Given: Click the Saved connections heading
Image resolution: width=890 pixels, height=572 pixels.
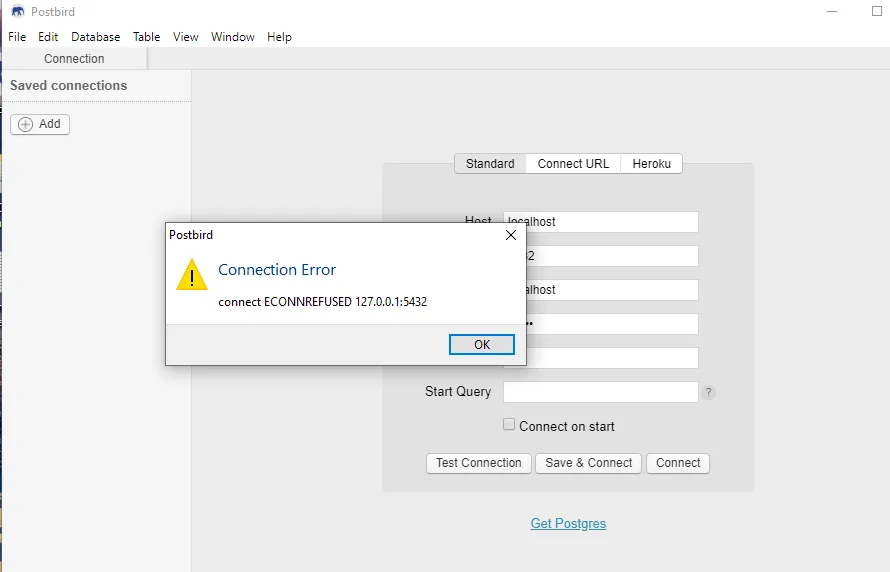Looking at the screenshot, I should pos(69,86).
